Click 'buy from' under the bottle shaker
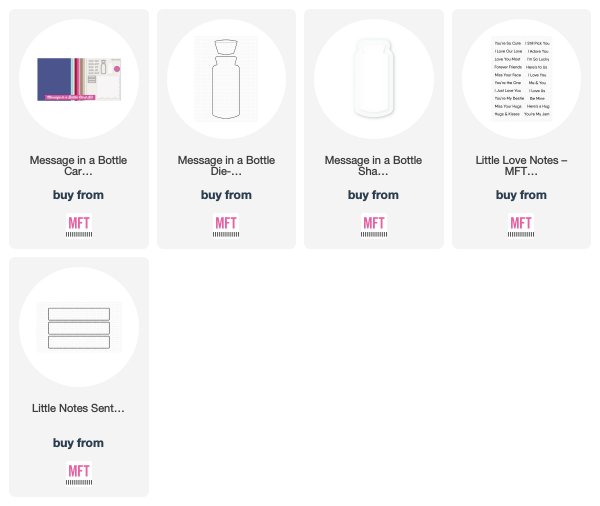The width and height of the screenshot is (600, 506). 373,195
